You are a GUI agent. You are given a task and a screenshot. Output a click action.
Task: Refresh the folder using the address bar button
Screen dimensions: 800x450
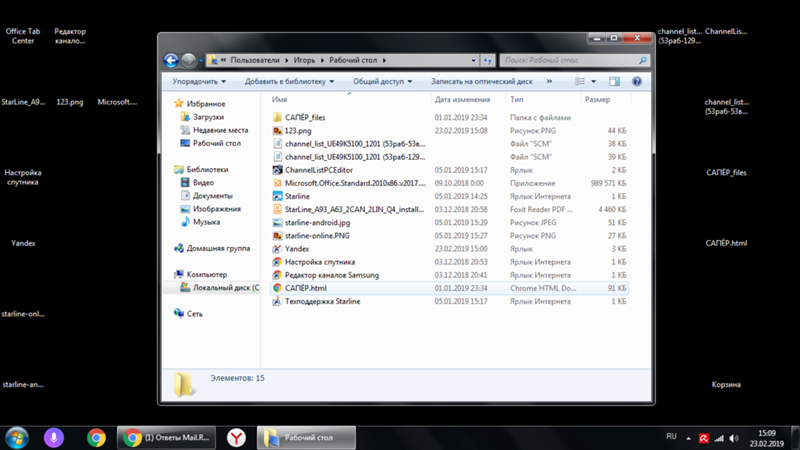488,60
